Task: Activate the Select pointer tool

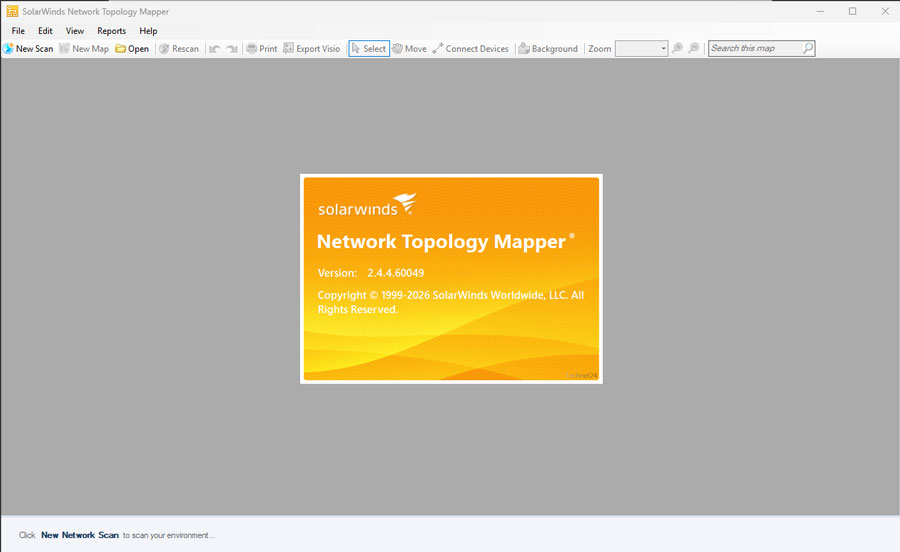Action: 369,48
